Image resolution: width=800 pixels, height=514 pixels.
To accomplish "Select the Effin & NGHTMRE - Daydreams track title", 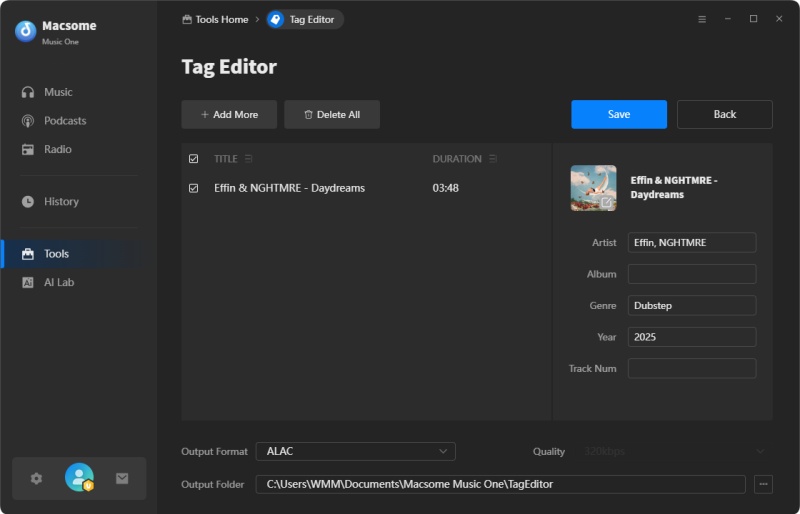I will click(289, 188).
